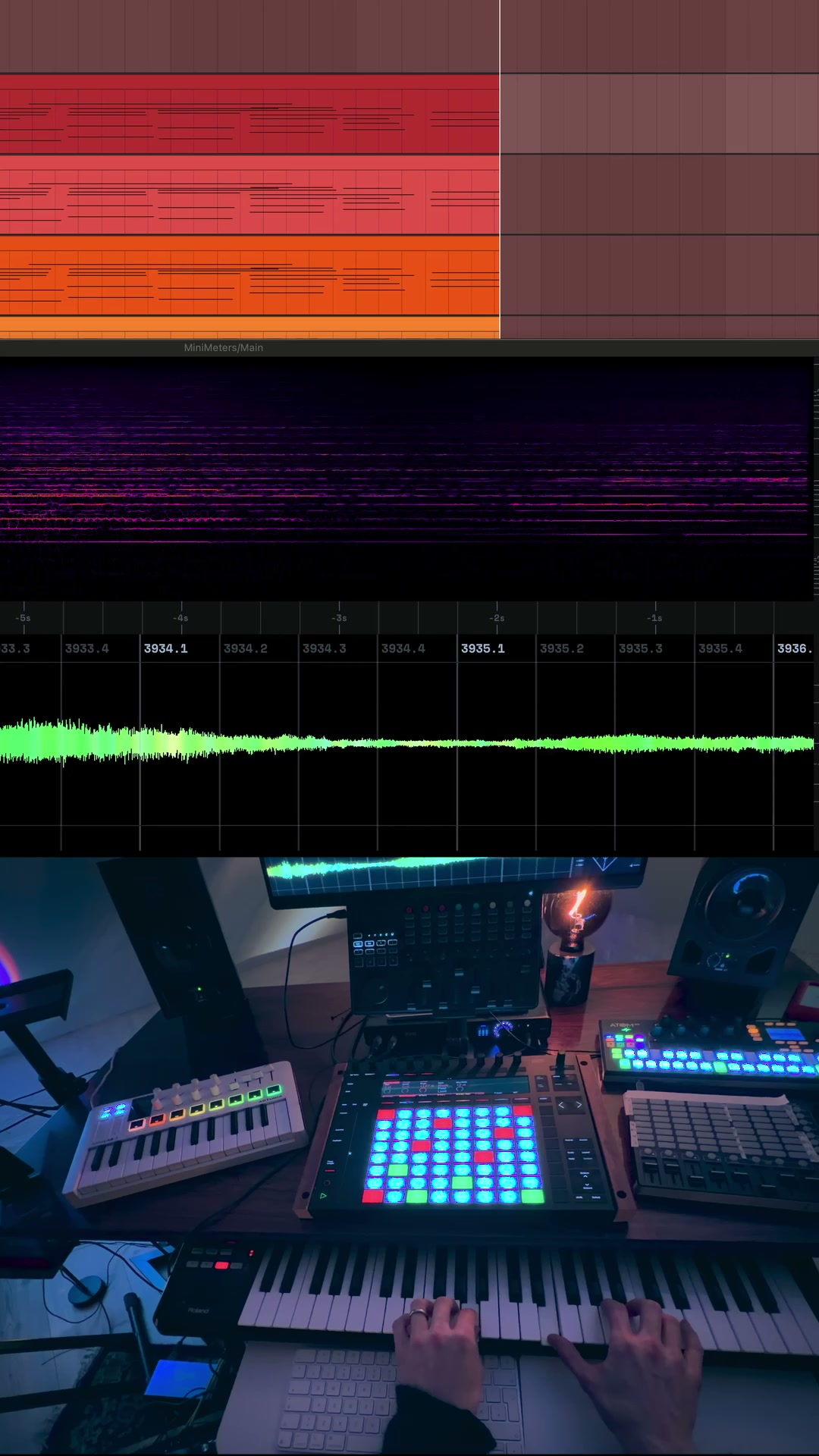Image resolution: width=819 pixels, height=1456 pixels.
Task: Select the bright orange MIDI clip
Action: (249, 275)
